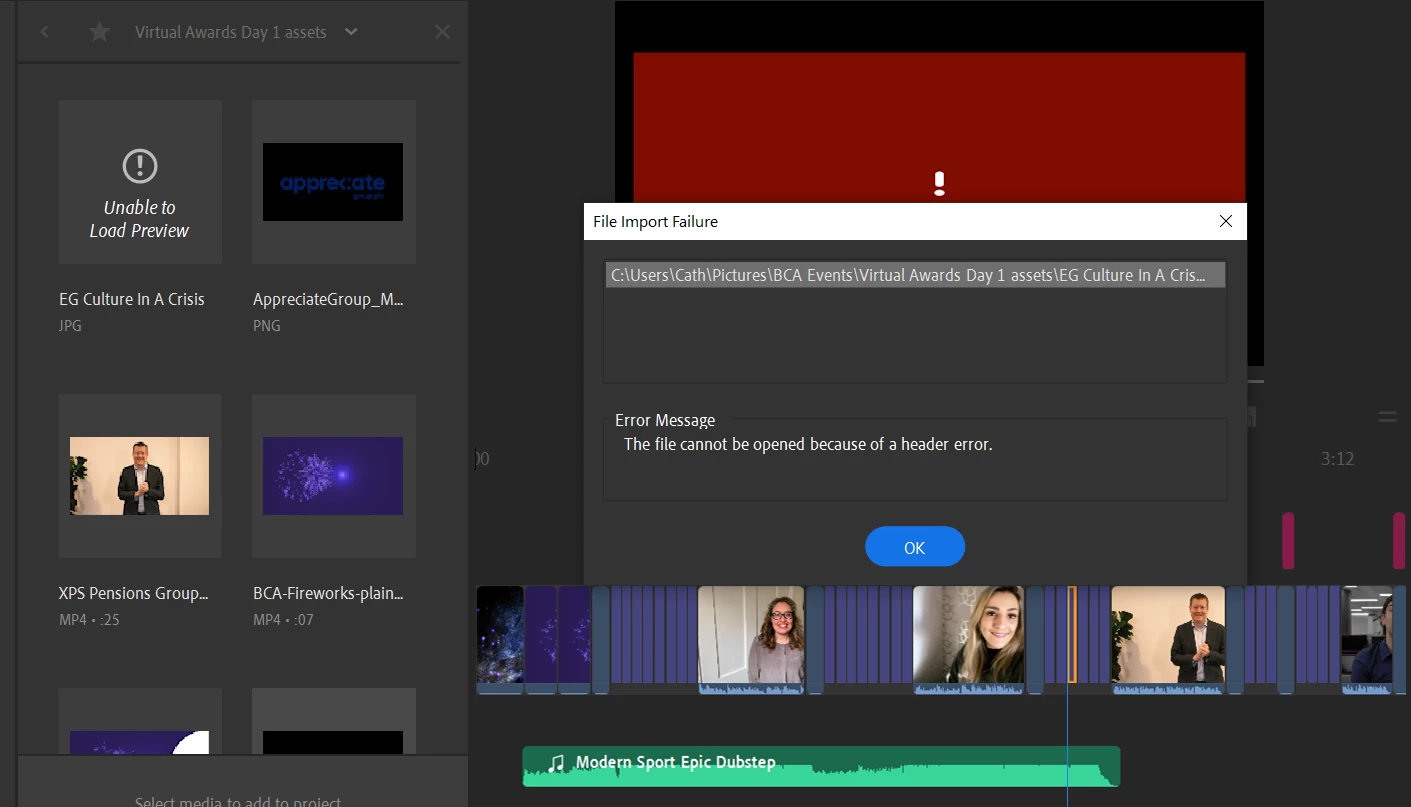Click the Unable to Load Preview warning icon
This screenshot has width=1411, height=807.
(140, 165)
